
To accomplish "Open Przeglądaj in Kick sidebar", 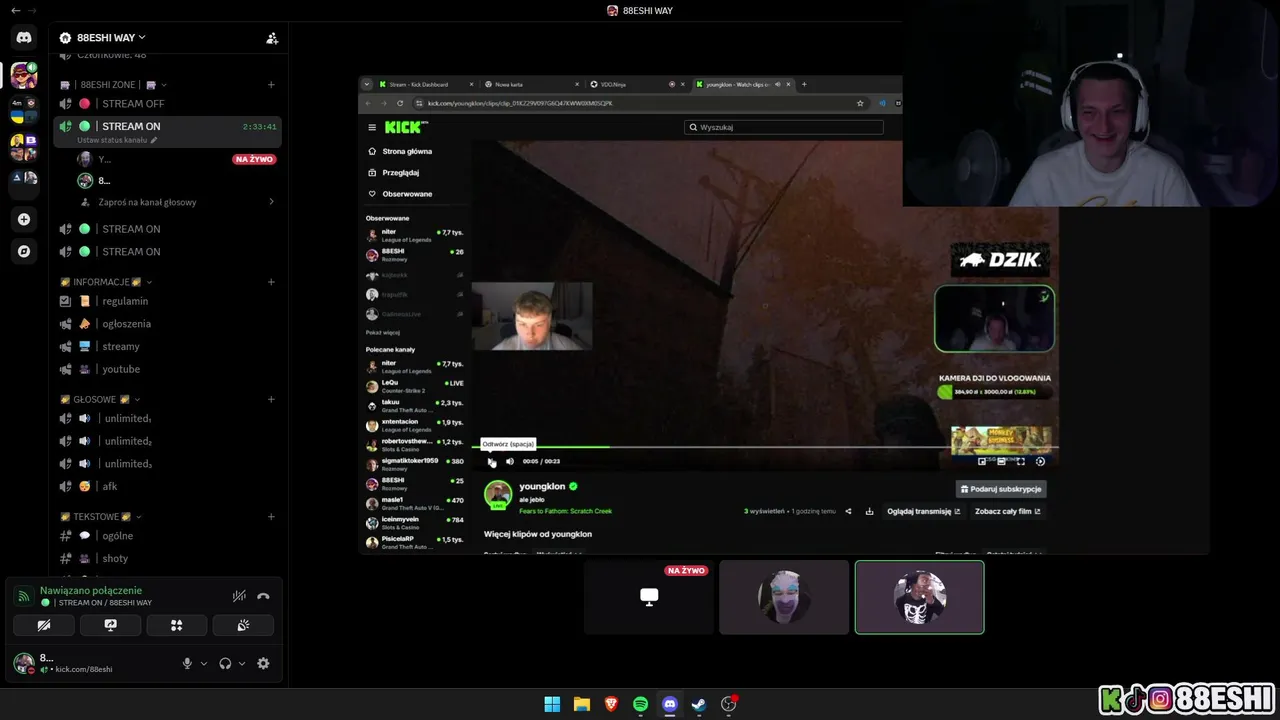I will coord(394,172).
